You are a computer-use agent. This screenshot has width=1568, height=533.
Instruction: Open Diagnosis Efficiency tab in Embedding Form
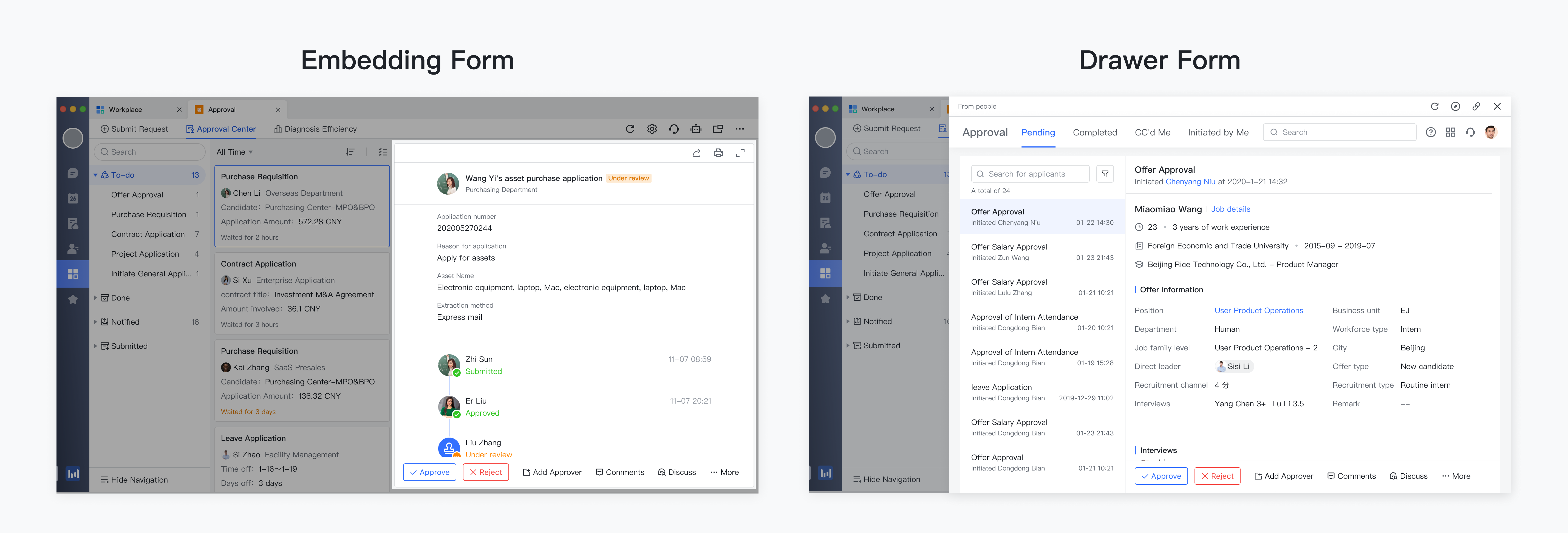coord(315,129)
